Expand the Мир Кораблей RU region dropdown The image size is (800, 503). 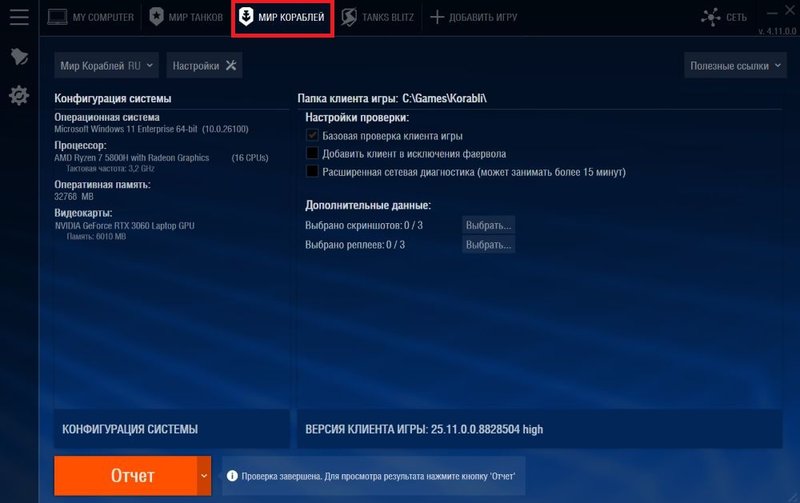coord(107,66)
